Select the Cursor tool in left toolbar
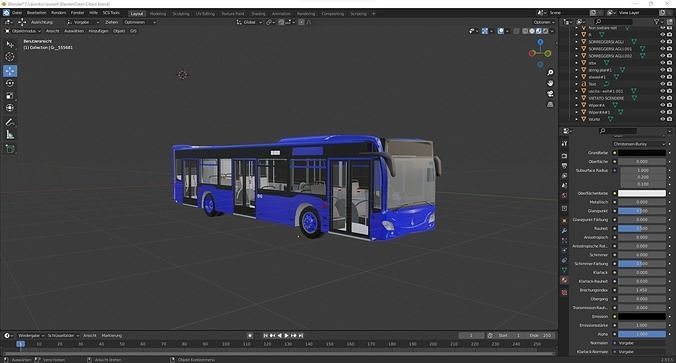676x363 pixels. (9, 56)
